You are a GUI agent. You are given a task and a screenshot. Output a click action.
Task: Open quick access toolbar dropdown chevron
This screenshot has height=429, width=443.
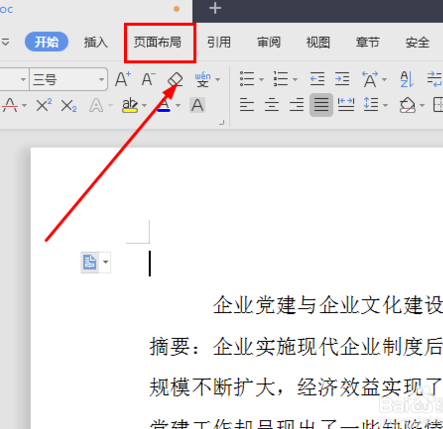pos(5,42)
